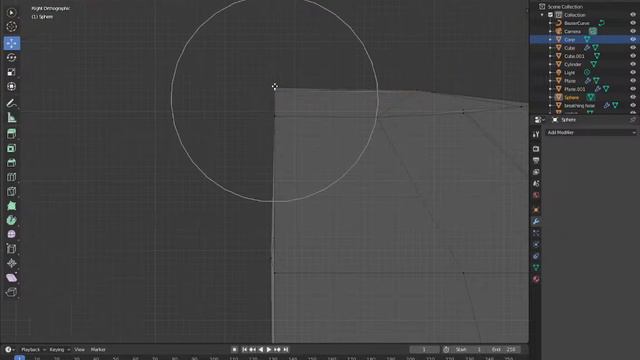Play the animation forward
The width and height of the screenshot is (640, 360).
[x=269, y=349]
